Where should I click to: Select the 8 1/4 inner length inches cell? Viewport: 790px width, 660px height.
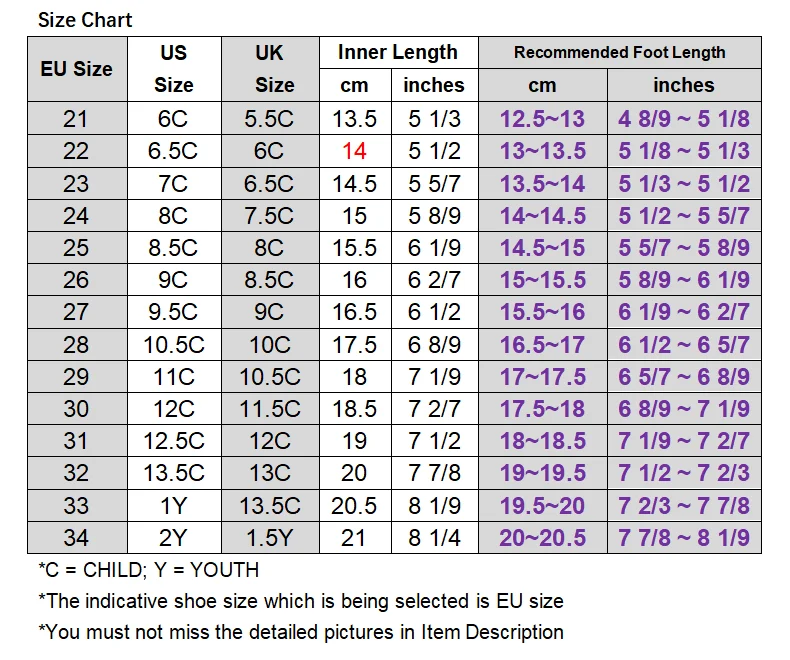434,537
